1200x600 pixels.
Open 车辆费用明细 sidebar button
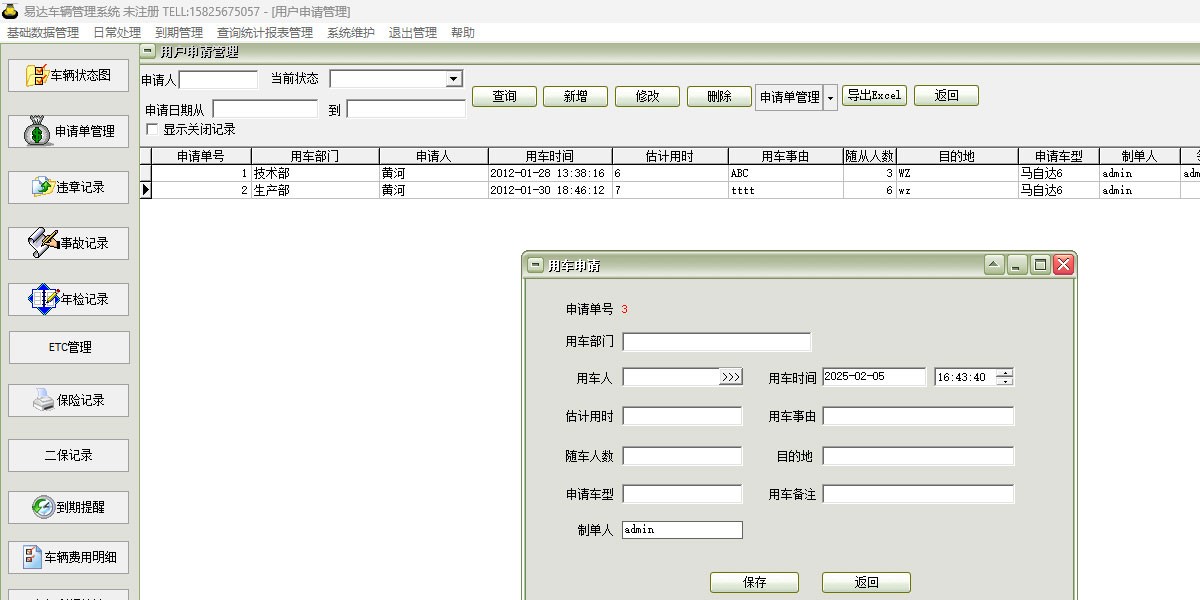point(69,557)
